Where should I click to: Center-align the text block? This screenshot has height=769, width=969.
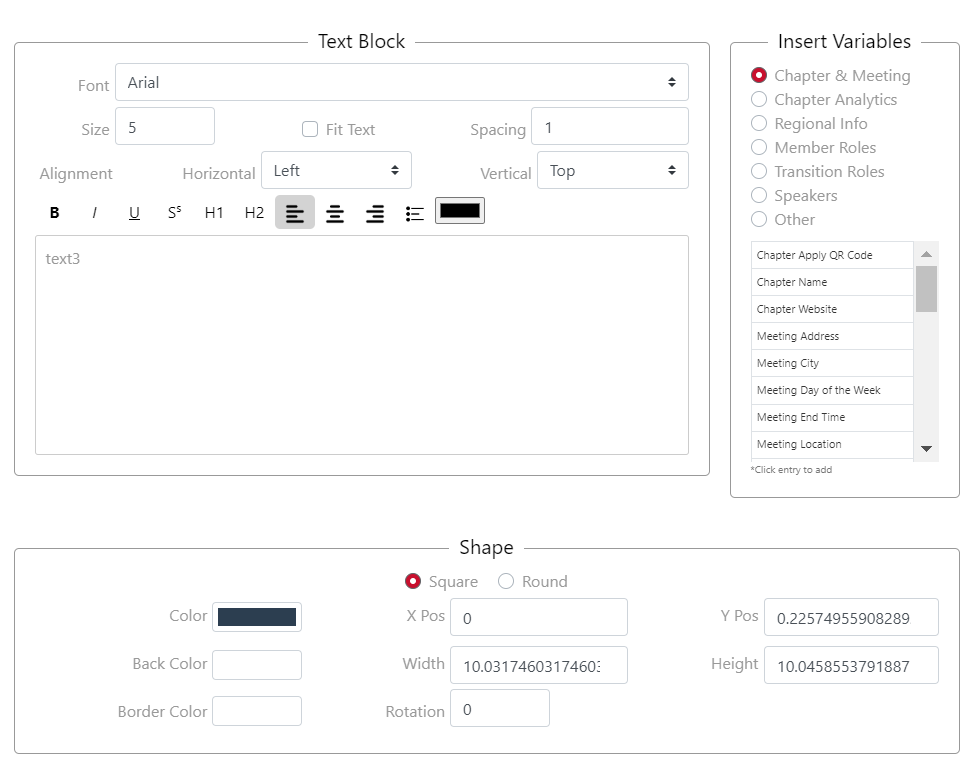click(x=335, y=213)
